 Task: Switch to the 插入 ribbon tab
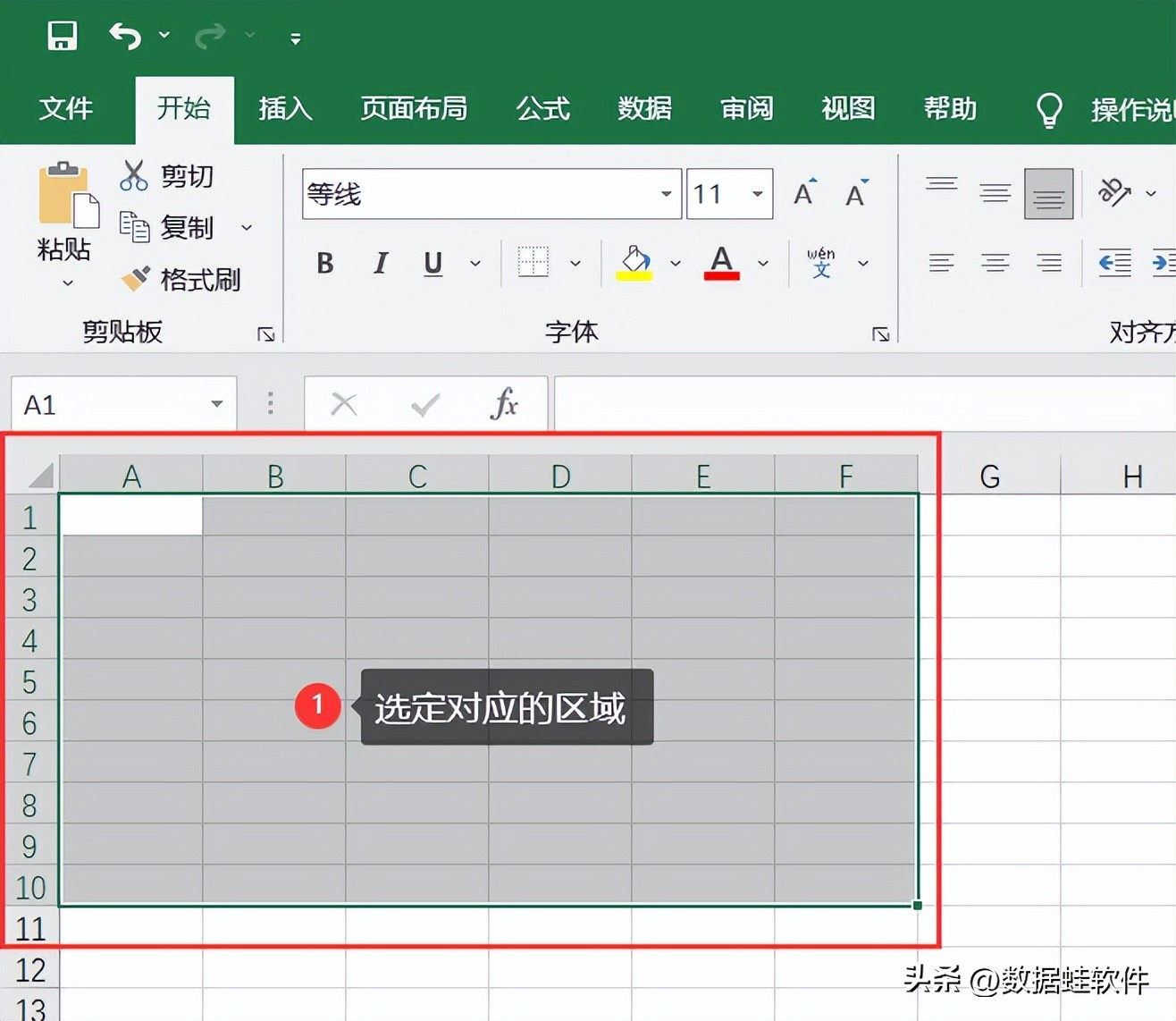pyautogui.click(x=285, y=109)
